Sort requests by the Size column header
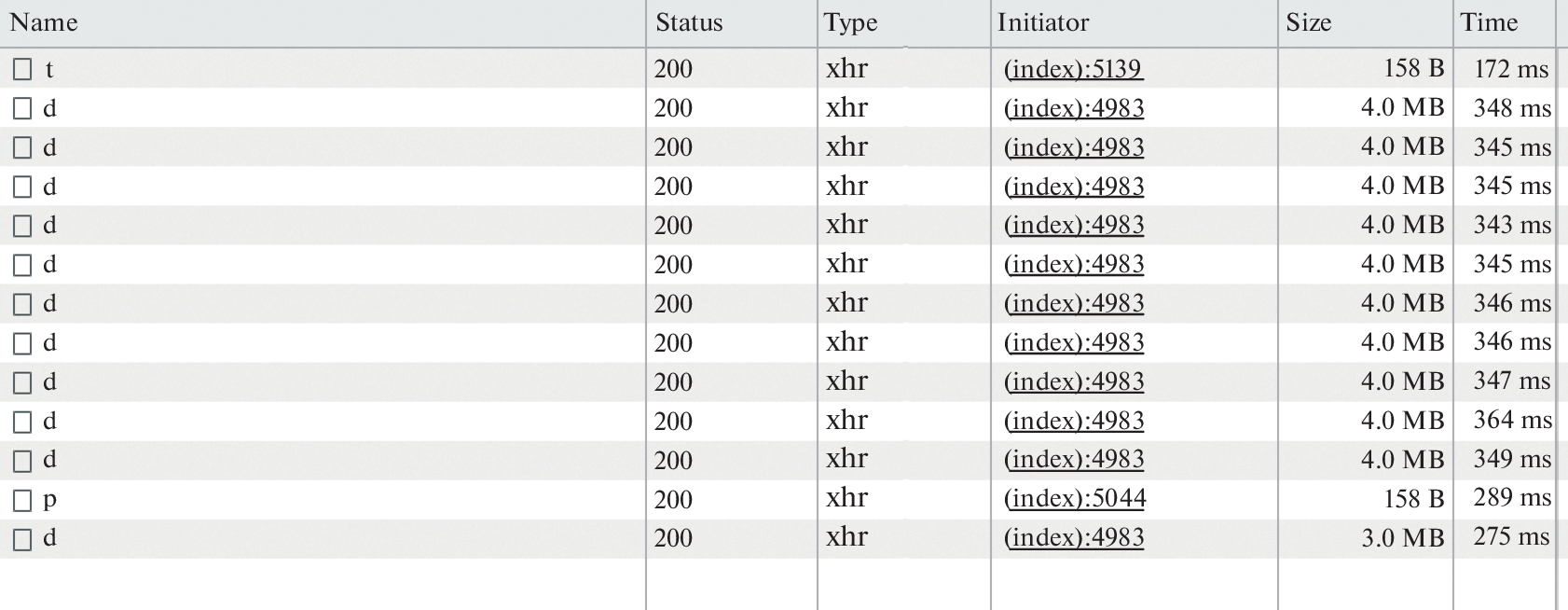The height and width of the screenshot is (610, 1568). point(1308,22)
